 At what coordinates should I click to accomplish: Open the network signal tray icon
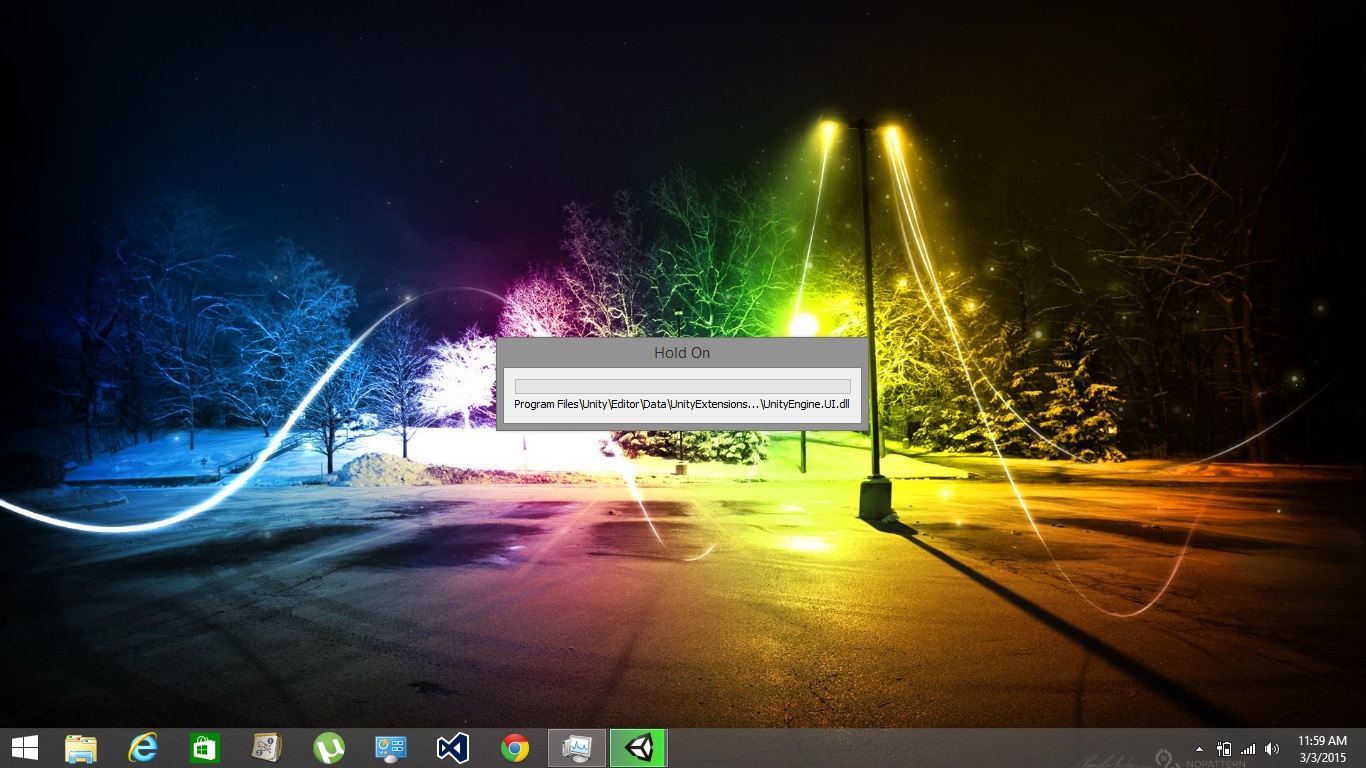(x=1247, y=748)
